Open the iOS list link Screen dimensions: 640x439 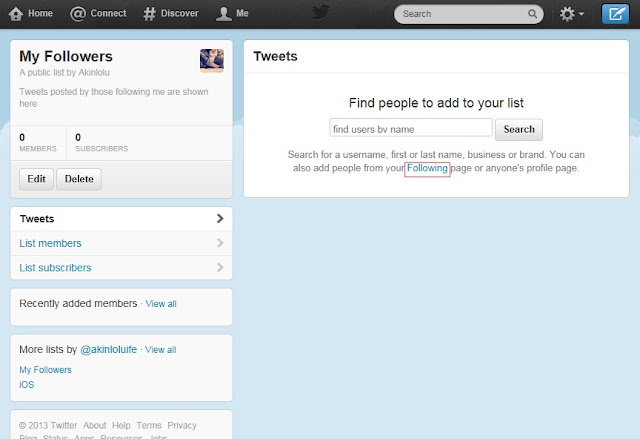pos(27,385)
